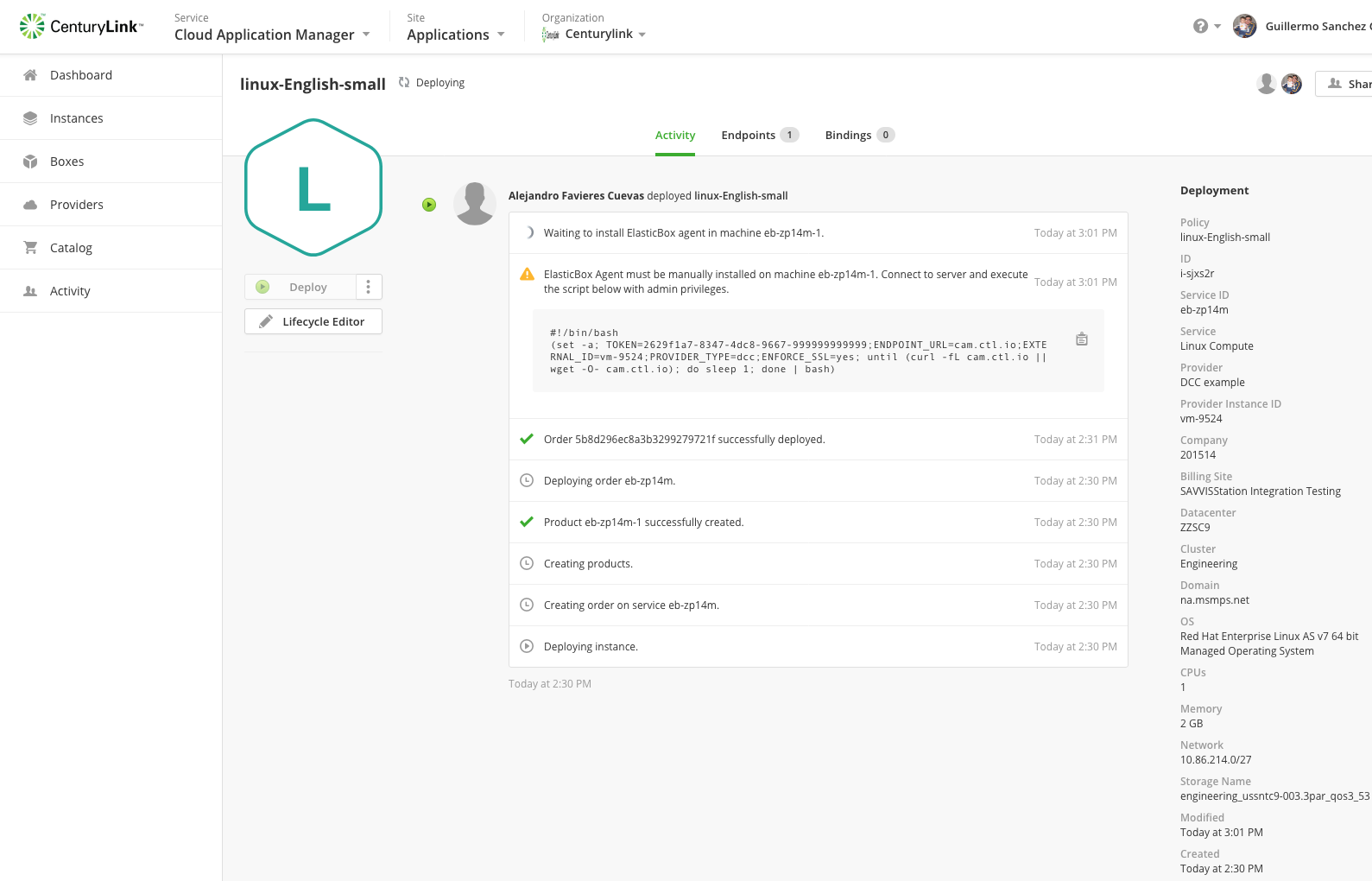The width and height of the screenshot is (1372, 881).
Task: Click 'Waiting to install ElasticBox agent' message
Action: point(684,233)
